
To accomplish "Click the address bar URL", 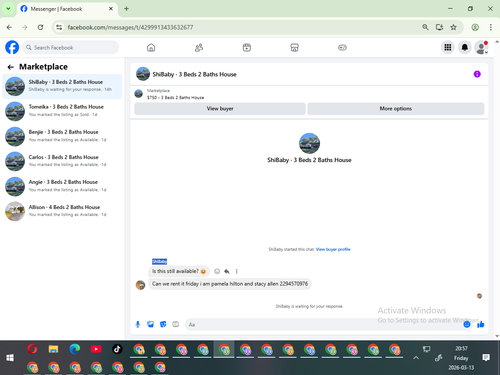I will [130, 27].
